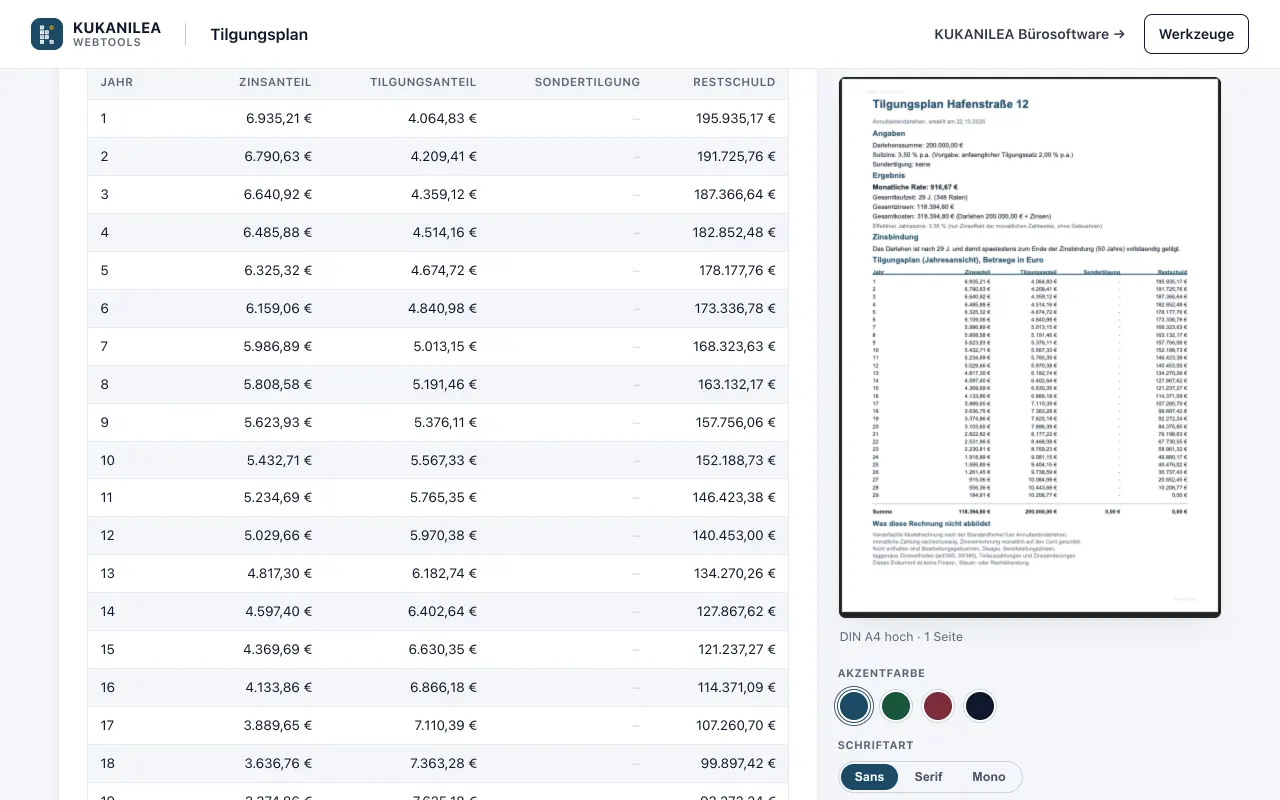Click the RESTSCHULD column header

point(734,82)
